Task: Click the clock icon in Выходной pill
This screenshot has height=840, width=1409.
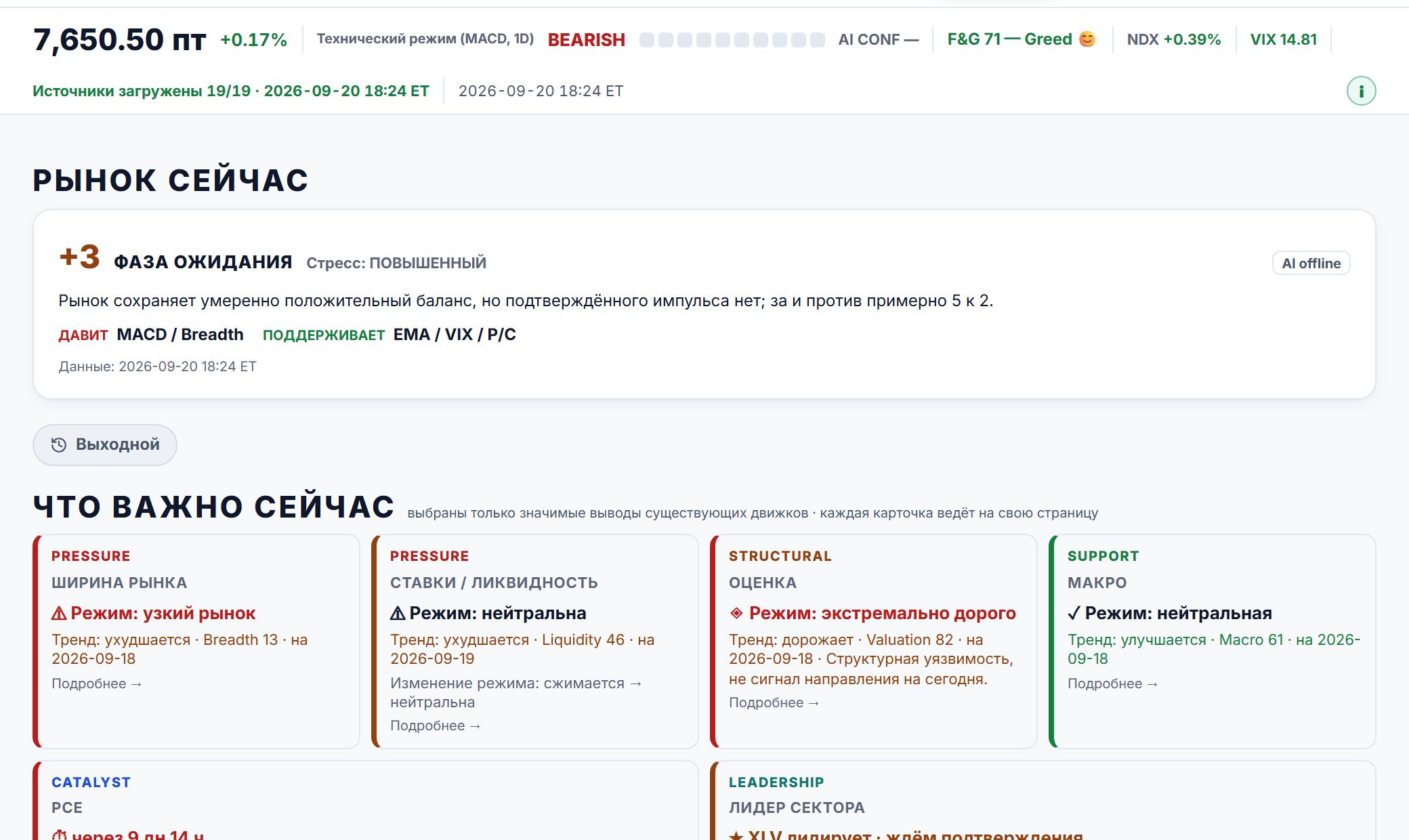Action: point(59,444)
